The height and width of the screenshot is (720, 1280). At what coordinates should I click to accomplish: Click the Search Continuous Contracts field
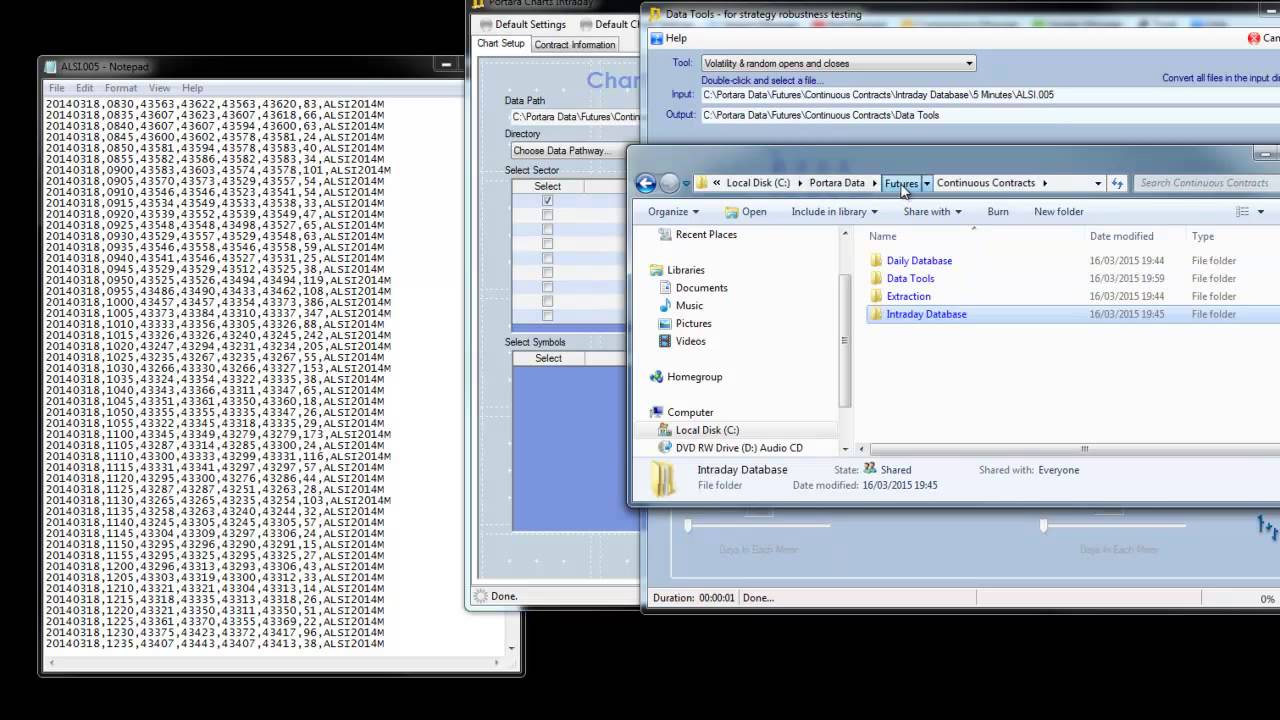(1205, 183)
